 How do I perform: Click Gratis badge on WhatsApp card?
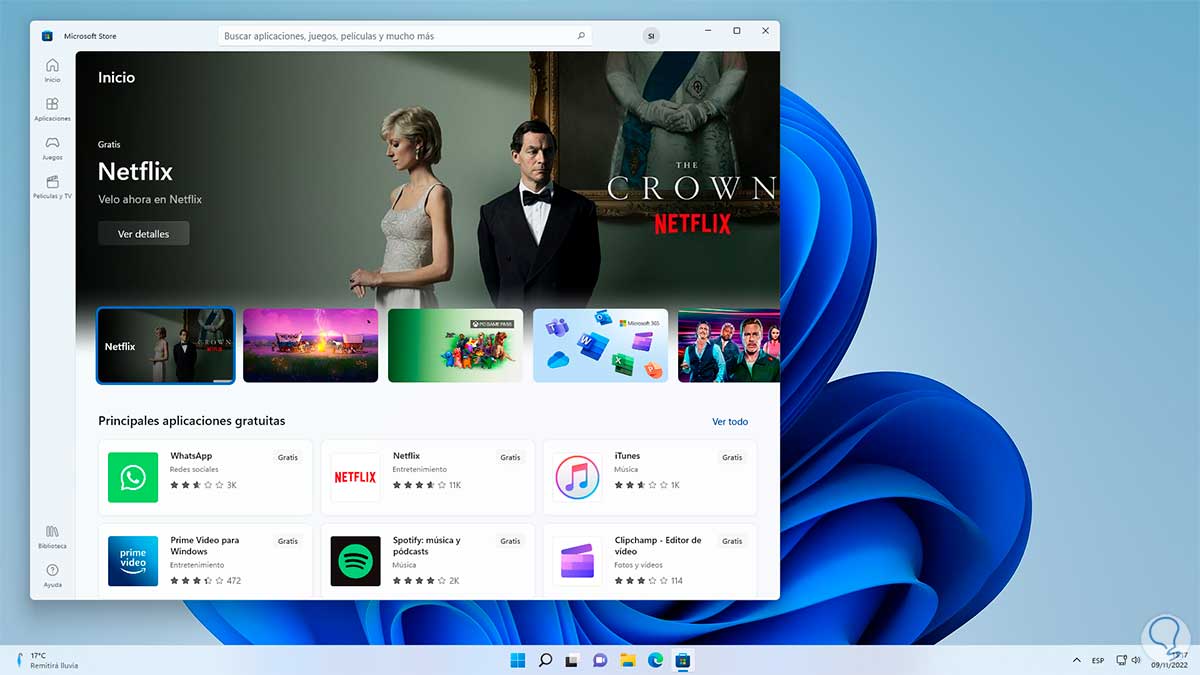coord(288,457)
